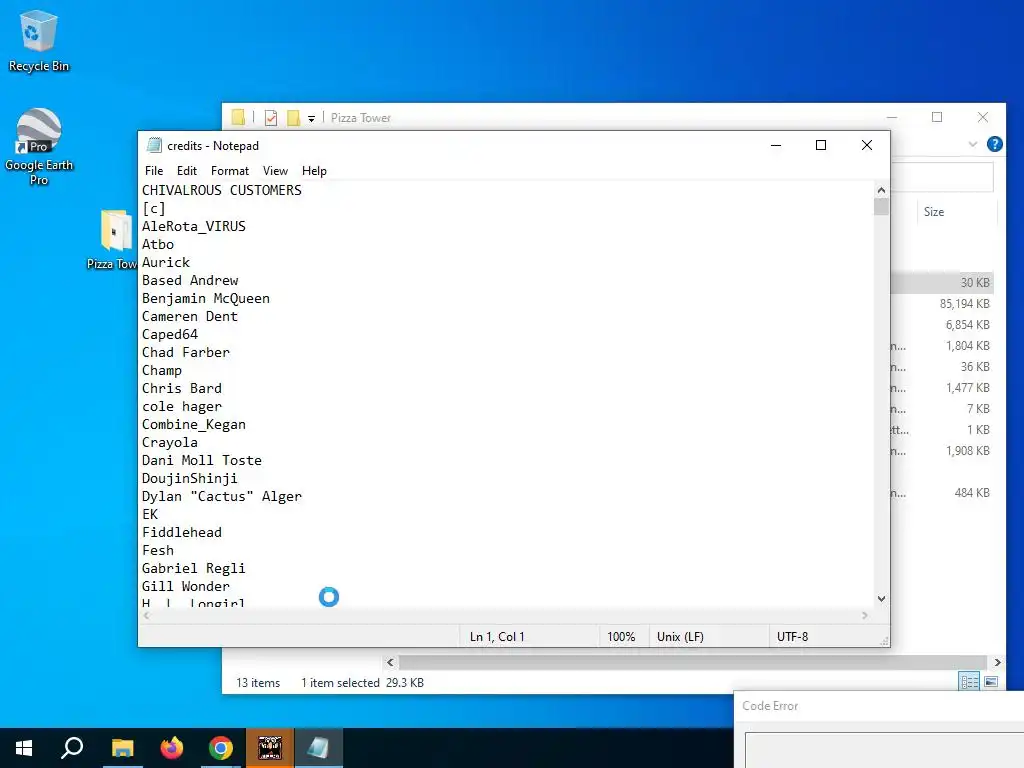1024x768 pixels.
Task: Click the "DoujinShinji" line
Action: pyautogui.click(x=190, y=479)
